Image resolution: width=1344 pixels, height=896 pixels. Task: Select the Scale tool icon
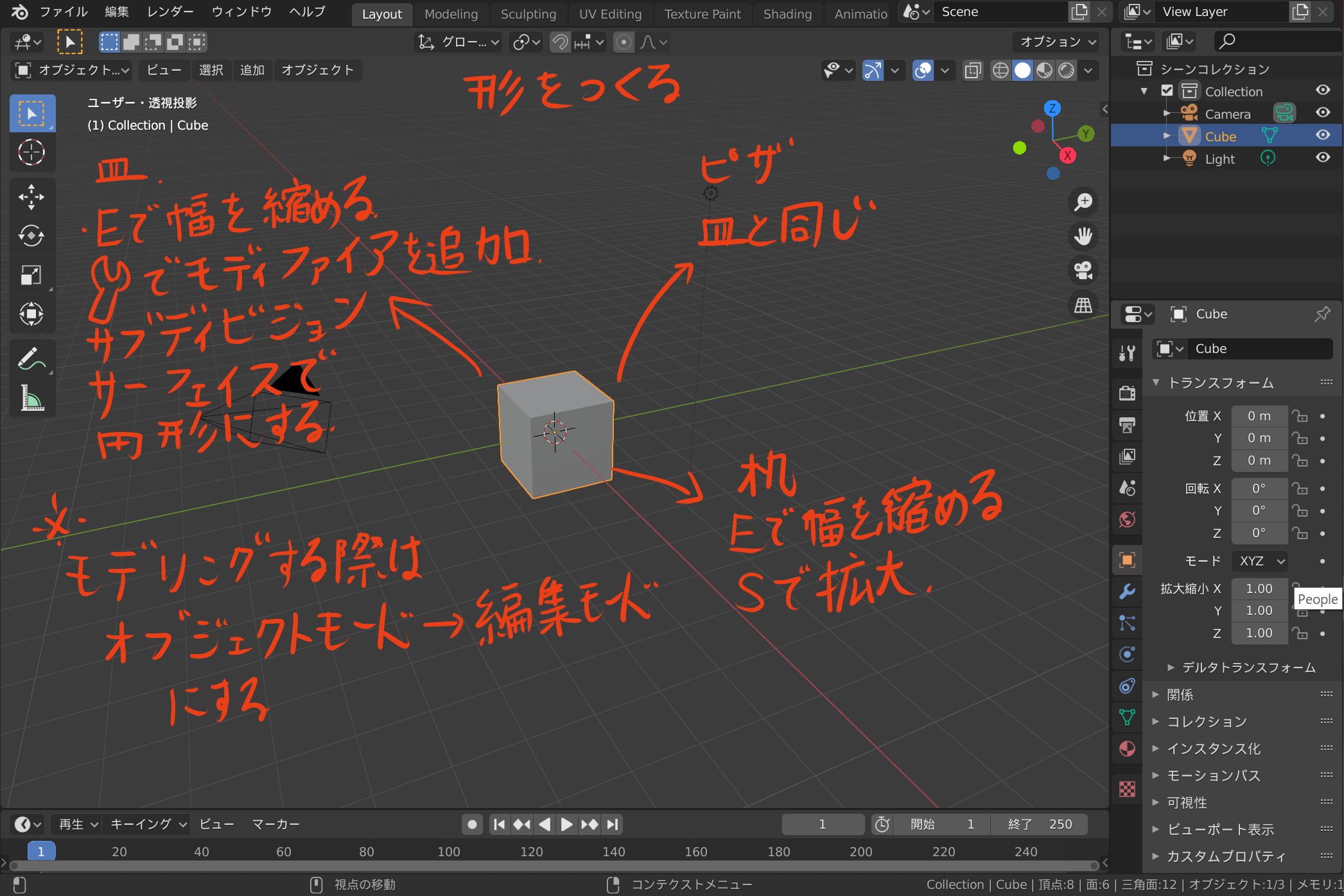coord(31,275)
